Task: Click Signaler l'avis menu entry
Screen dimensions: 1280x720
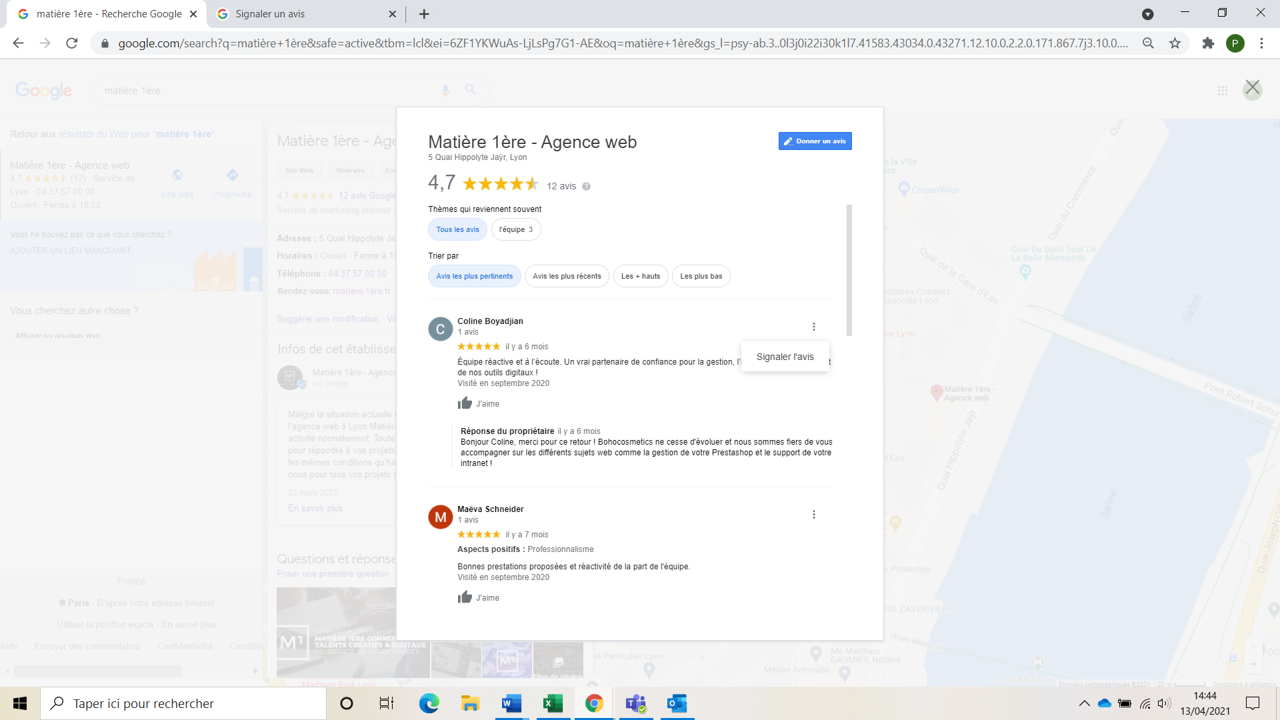Action: coord(785,357)
